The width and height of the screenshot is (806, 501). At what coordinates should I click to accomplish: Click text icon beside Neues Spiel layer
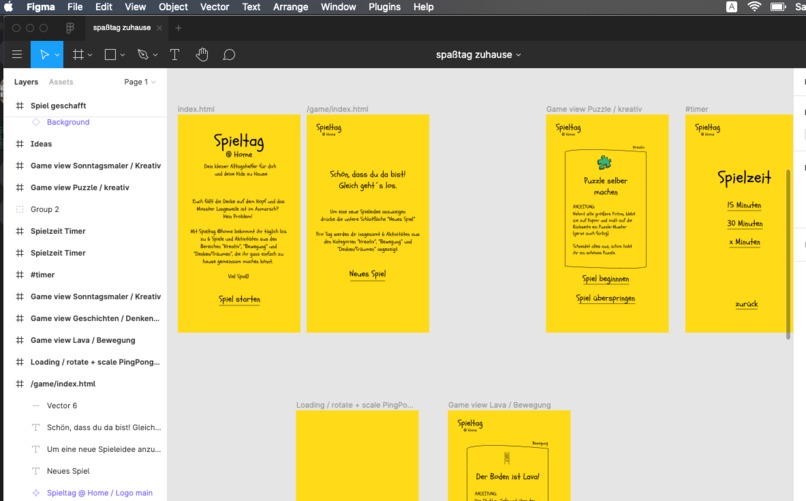[36, 471]
